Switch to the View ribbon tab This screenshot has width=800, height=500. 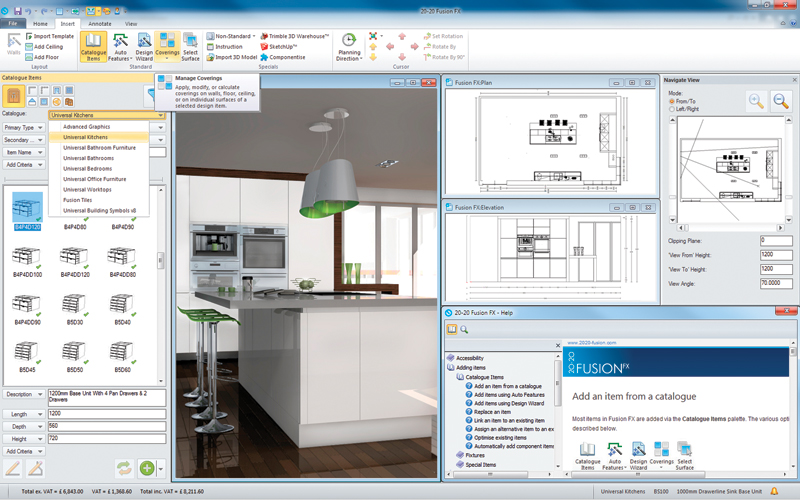pyautogui.click(x=131, y=23)
